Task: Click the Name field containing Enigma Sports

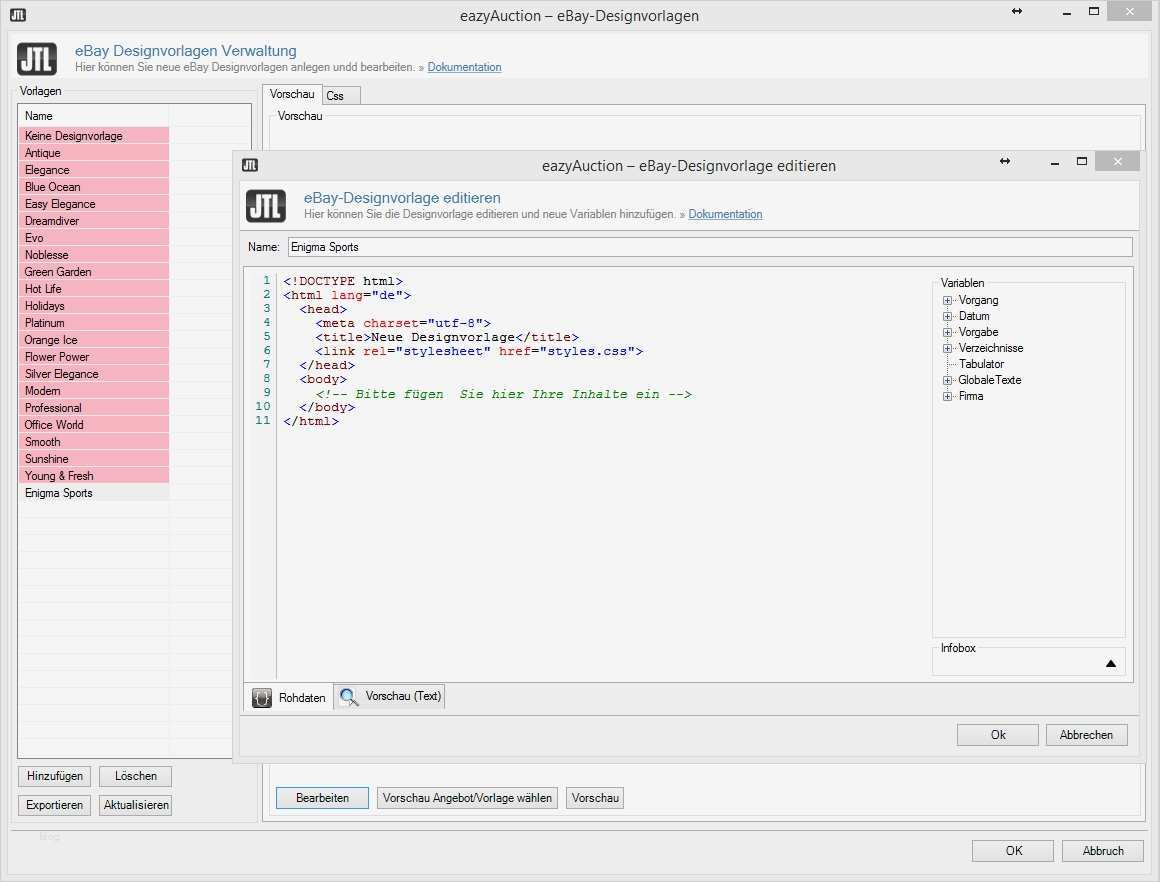Action: click(x=708, y=247)
